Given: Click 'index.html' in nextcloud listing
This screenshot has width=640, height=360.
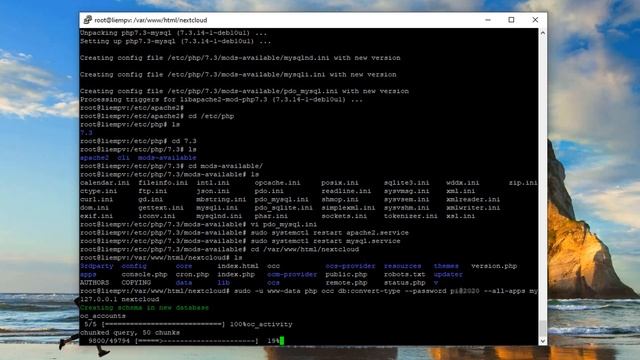Looking at the screenshot, I should [x=238, y=266].
